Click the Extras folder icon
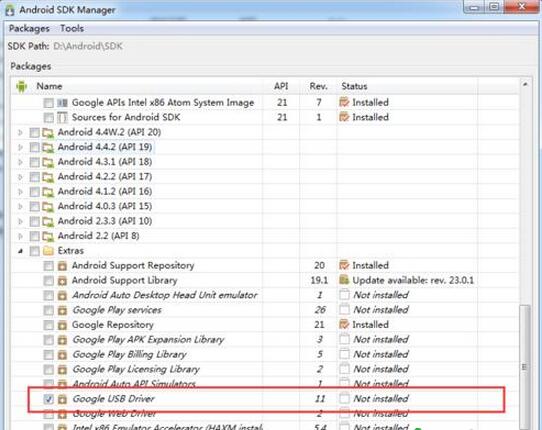 point(48,251)
